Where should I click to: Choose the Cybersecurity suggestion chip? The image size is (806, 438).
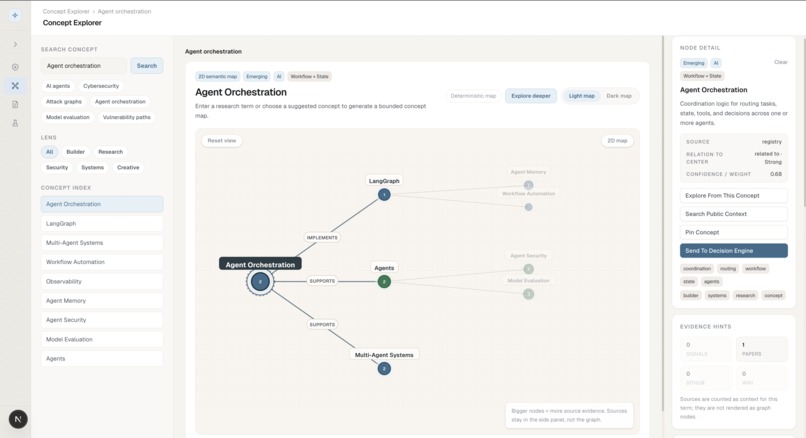(x=101, y=86)
